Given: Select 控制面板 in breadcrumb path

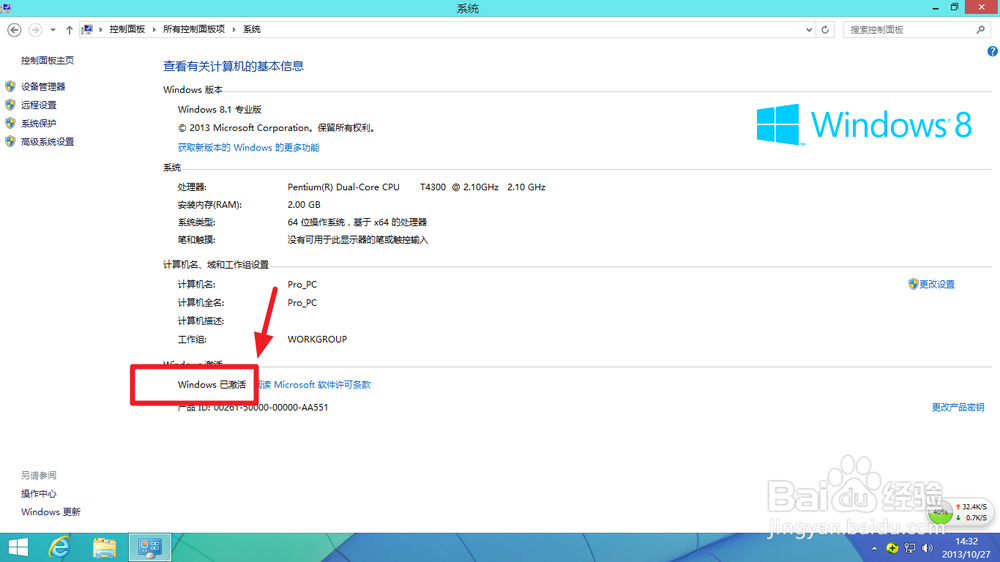Looking at the screenshot, I should (127, 29).
